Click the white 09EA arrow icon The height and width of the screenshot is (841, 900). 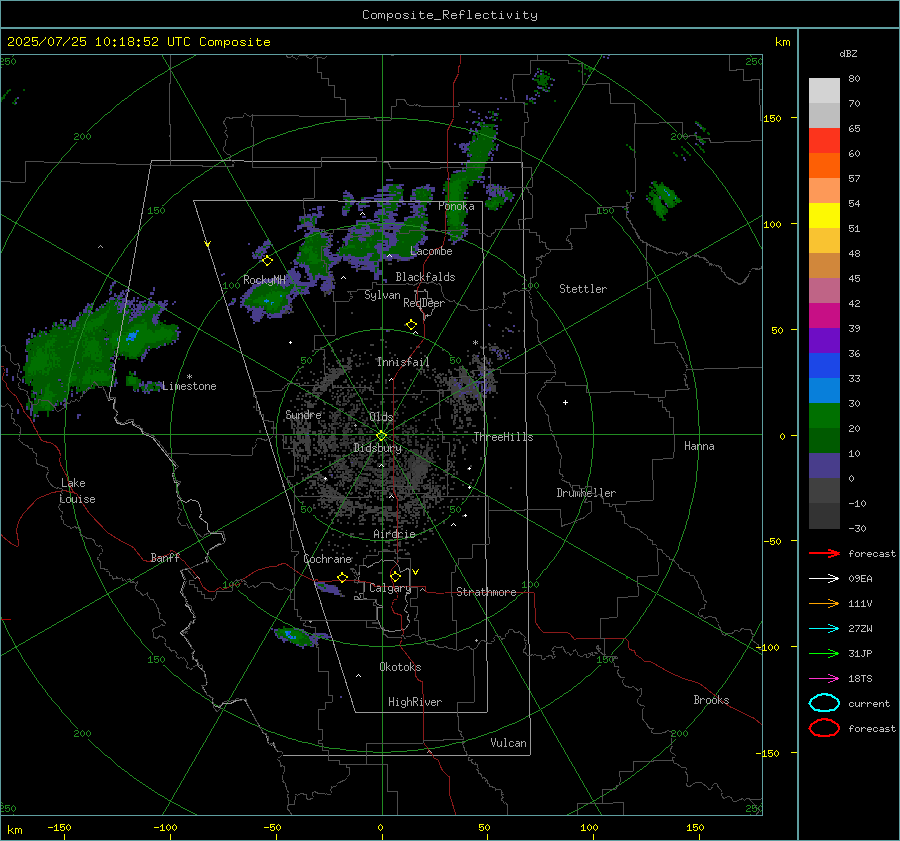tap(824, 578)
